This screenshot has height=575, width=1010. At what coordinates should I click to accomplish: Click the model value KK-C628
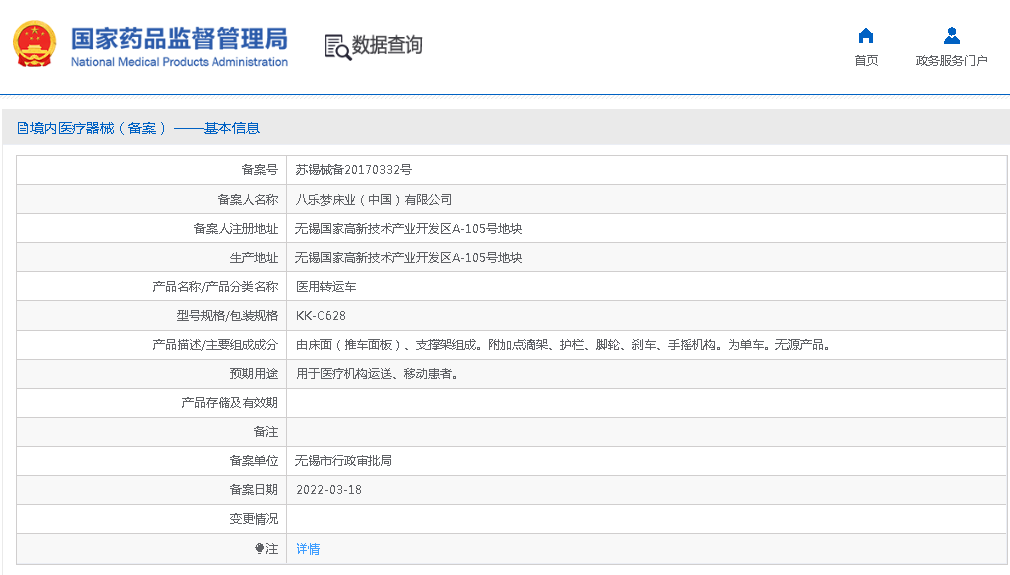click(x=321, y=316)
